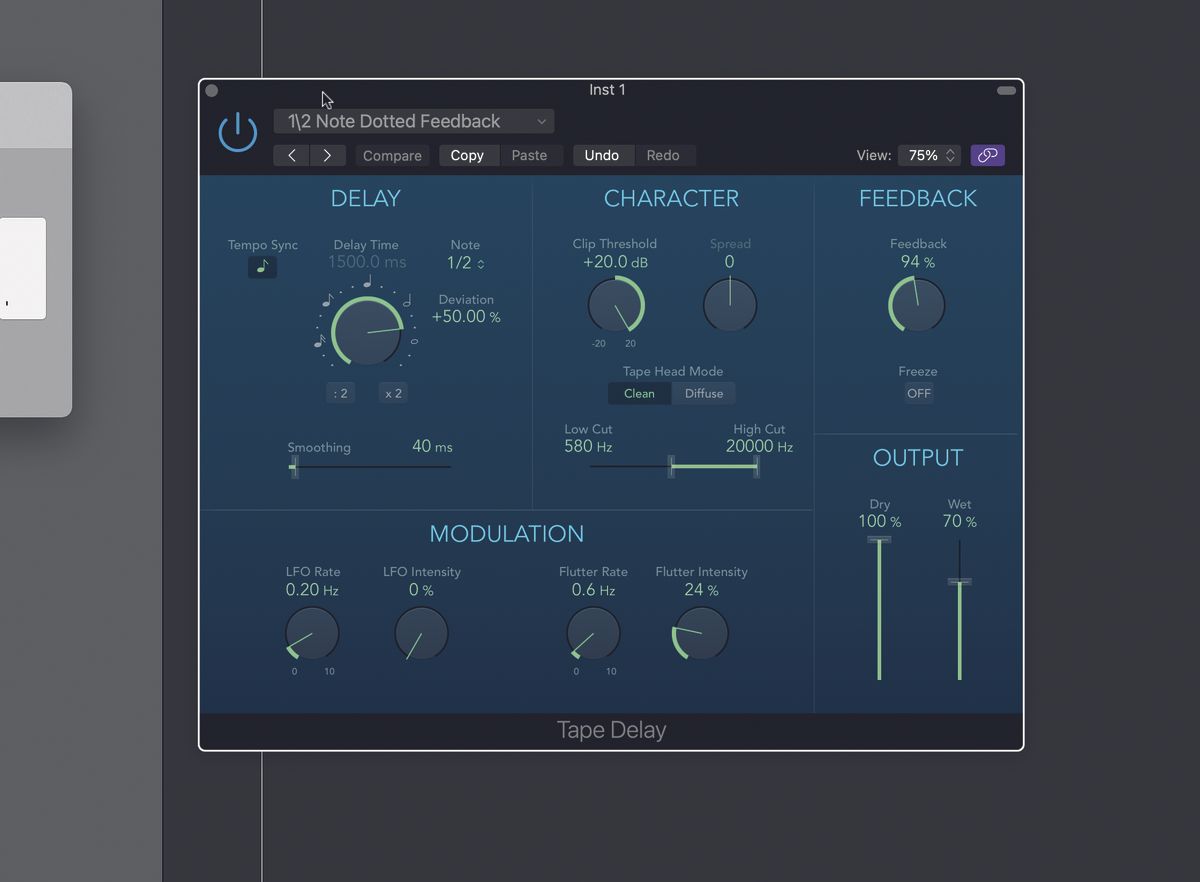1200x882 pixels.
Task: Enable Tempo Sync via the note icon
Action: point(262,267)
